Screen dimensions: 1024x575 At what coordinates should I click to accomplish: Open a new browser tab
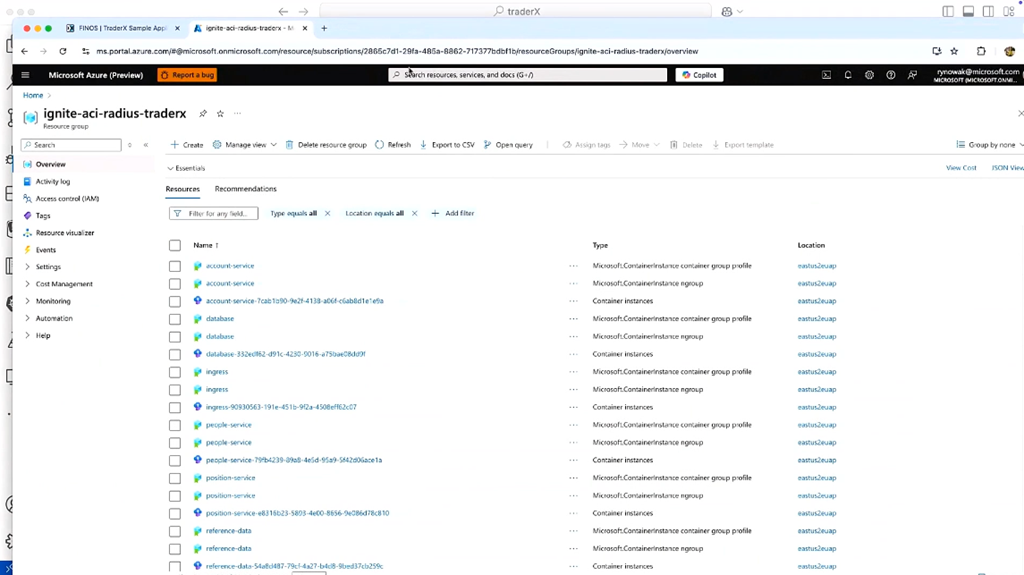click(x=324, y=28)
